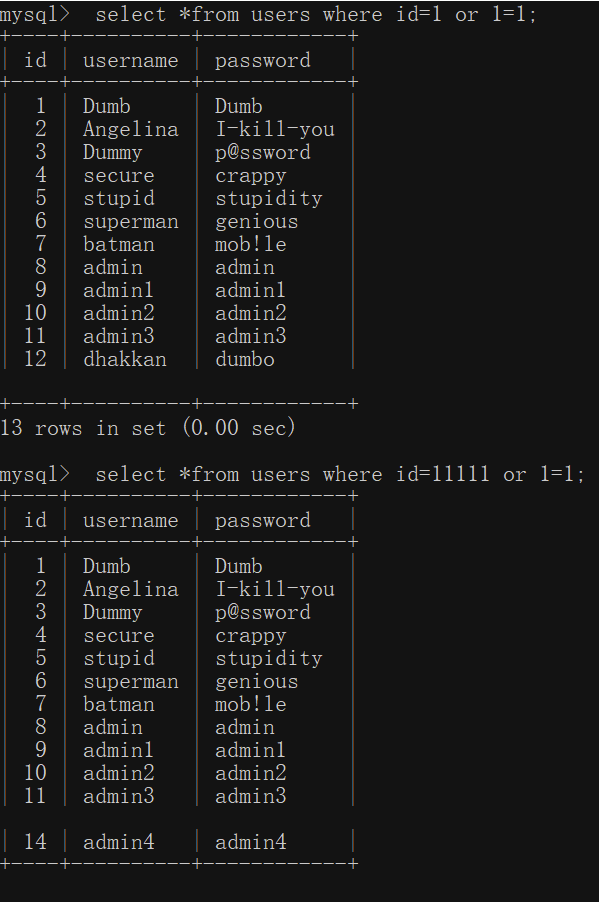The image size is (599, 902).
Task: Click 'dhakkan' username in first table
Action: pyautogui.click(x=124, y=359)
